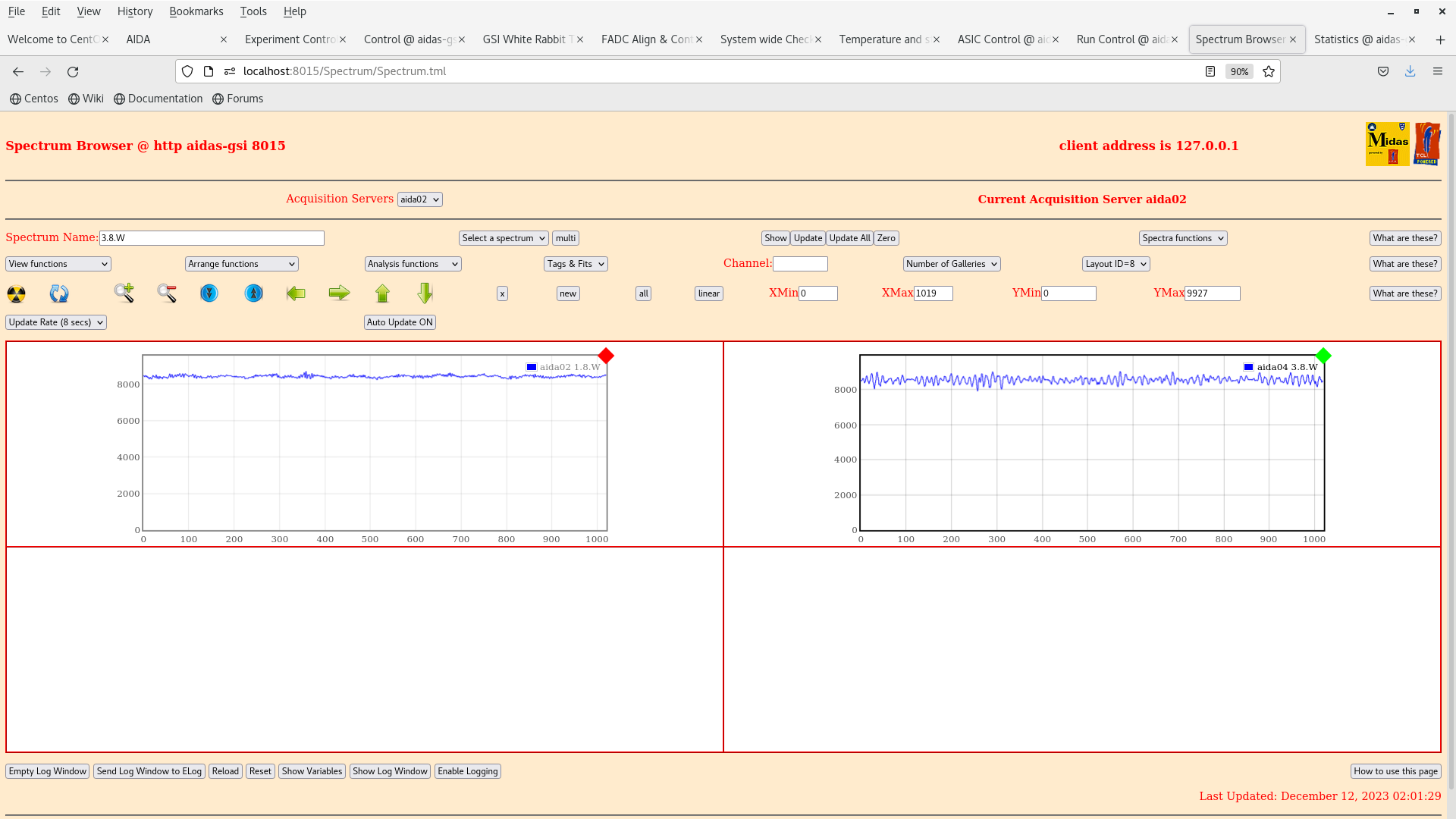Screen dimensions: 1456x819
Task: Click the green right arrow to shift spectrum
Action: click(339, 293)
